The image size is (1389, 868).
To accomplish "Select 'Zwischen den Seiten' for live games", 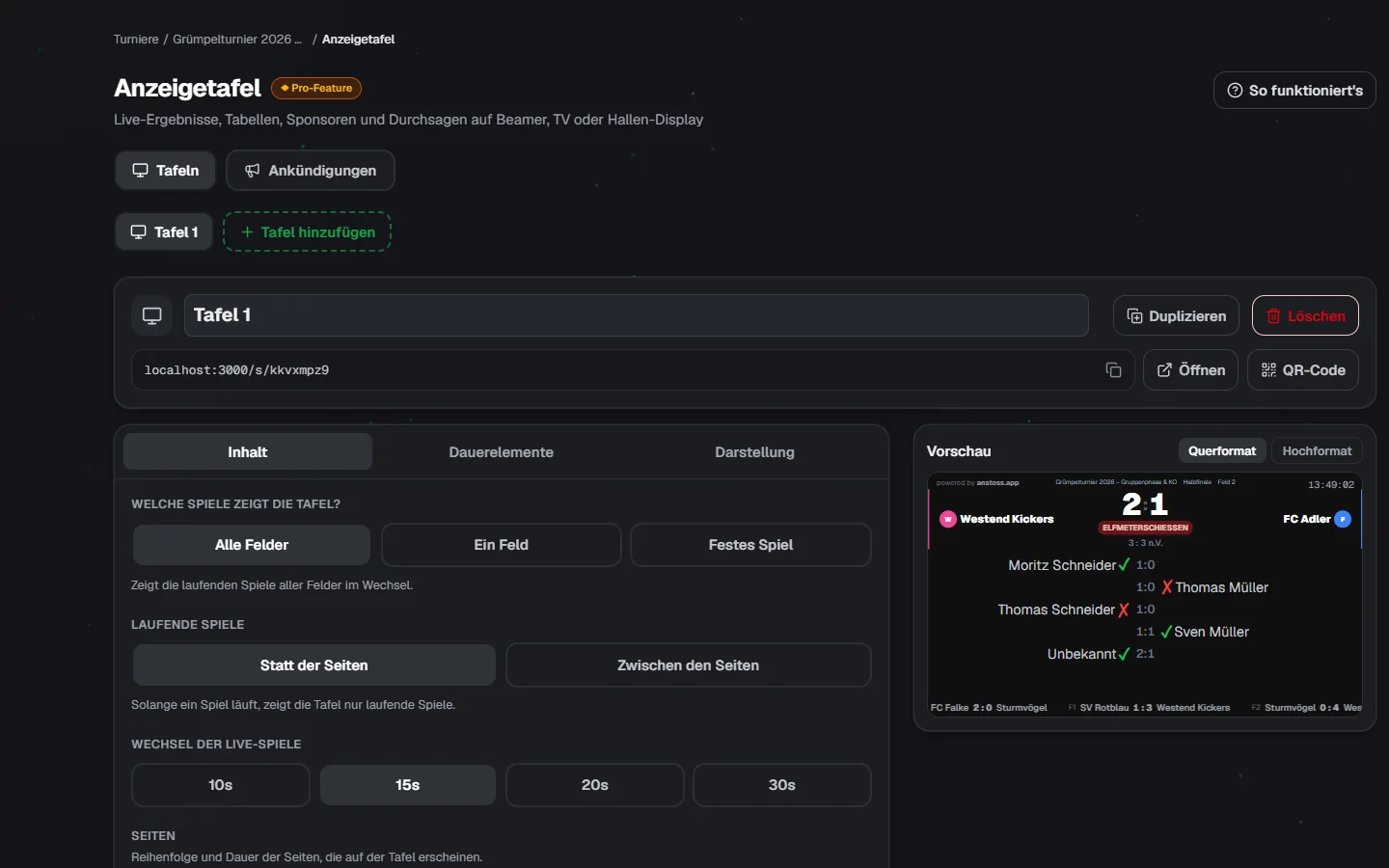I will [x=689, y=665].
